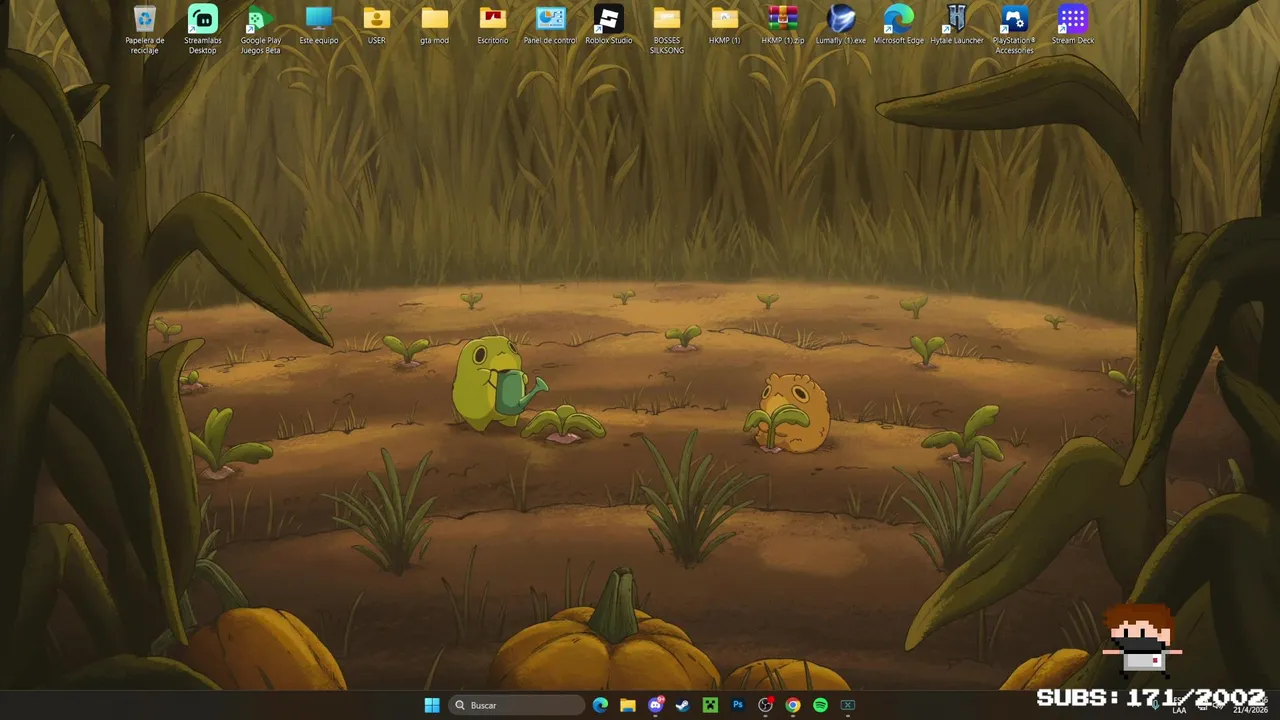Select the Lumafly (1).exe file
Screen dimensions: 1280x720
pyautogui.click(x=841, y=25)
